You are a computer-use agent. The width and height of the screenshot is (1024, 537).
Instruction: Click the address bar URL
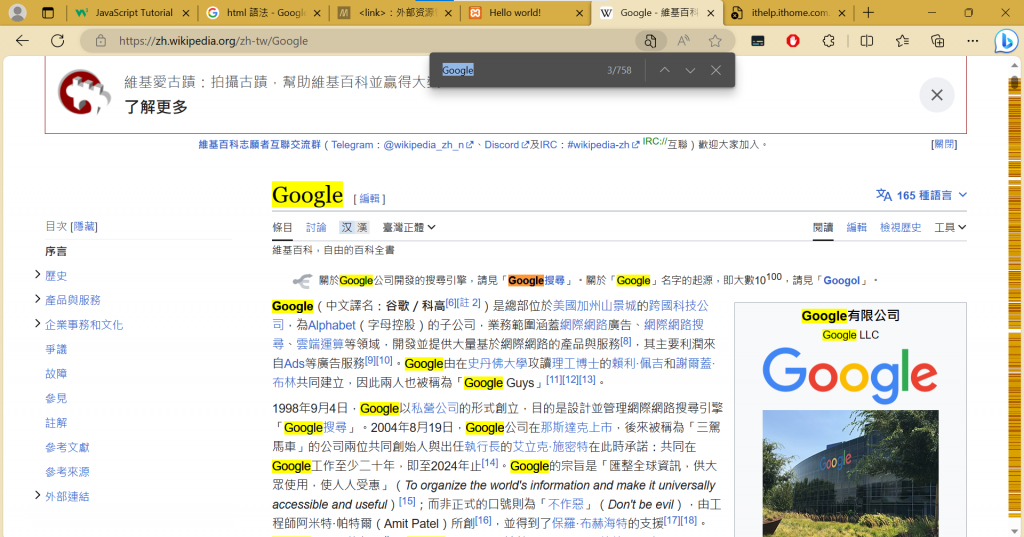[x=213, y=41]
